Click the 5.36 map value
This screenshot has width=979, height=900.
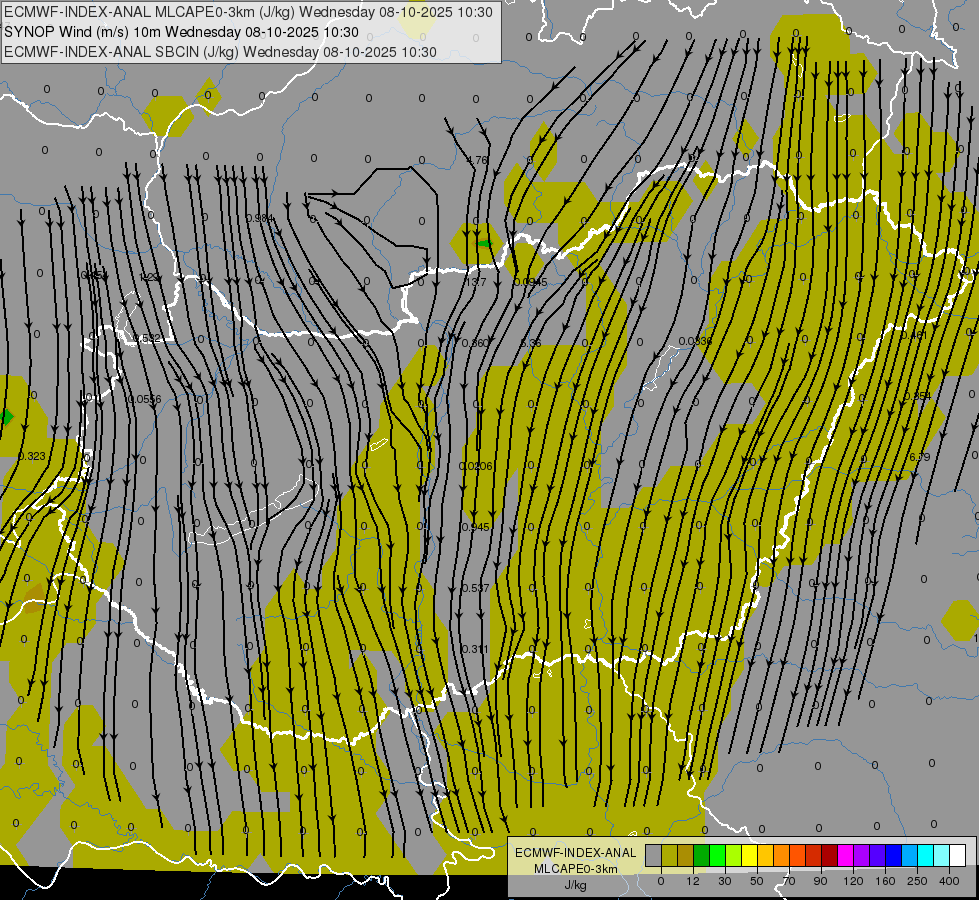click(531, 344)
